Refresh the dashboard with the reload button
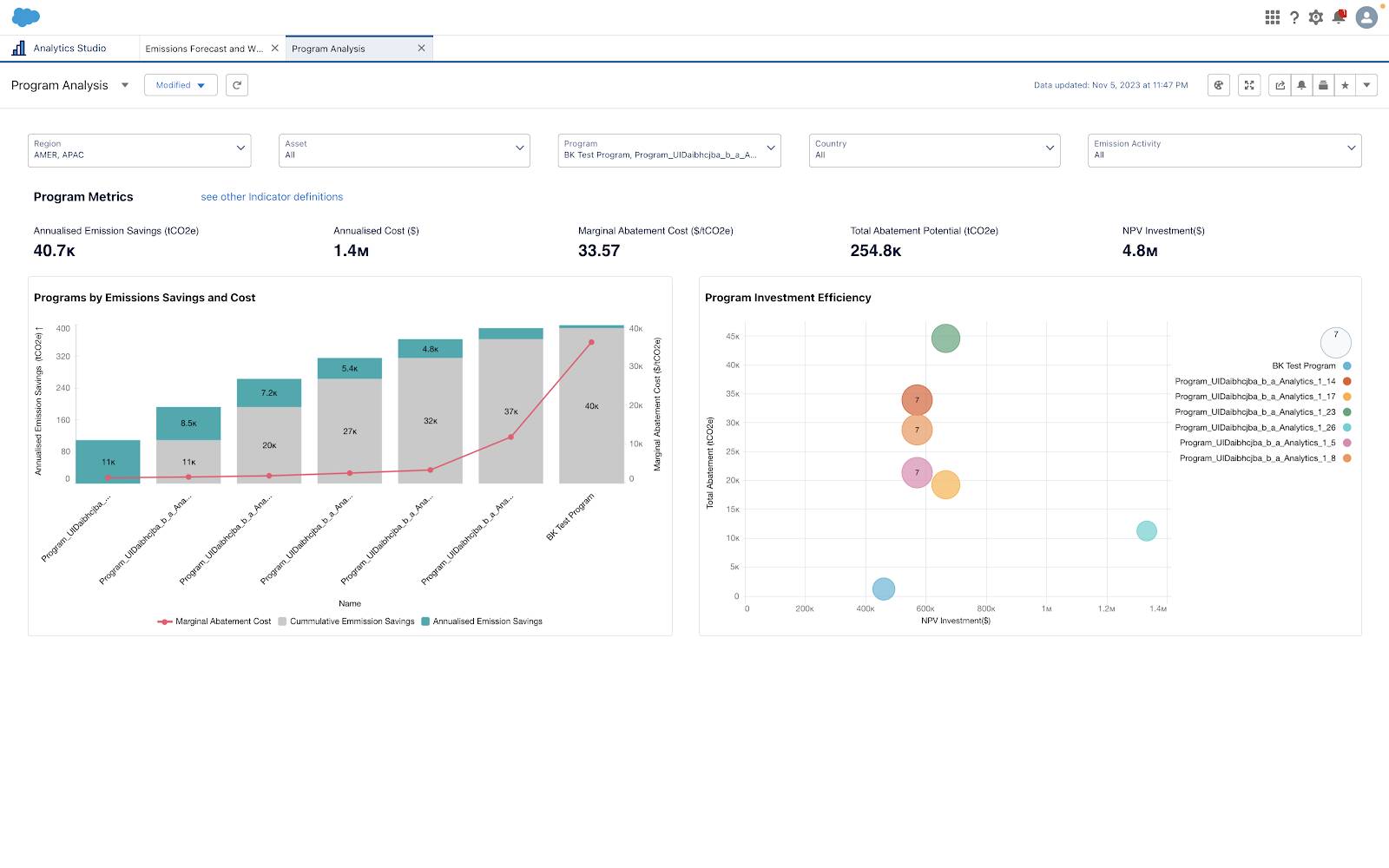The width and height of the screenshot is (1389, 868). coord(237,85)
